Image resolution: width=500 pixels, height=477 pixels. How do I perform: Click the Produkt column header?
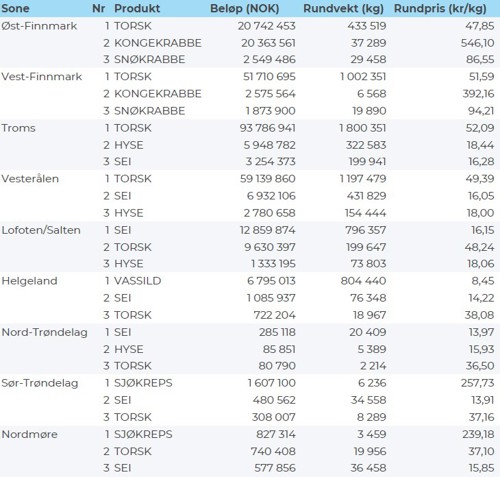click(137, 8)
